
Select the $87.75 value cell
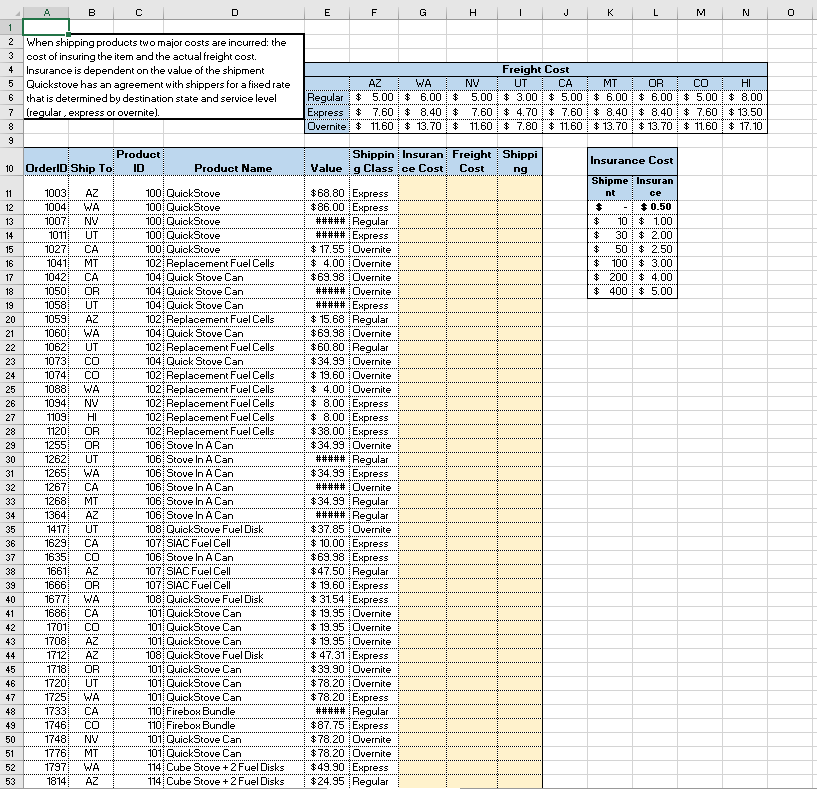pos(327,725)
